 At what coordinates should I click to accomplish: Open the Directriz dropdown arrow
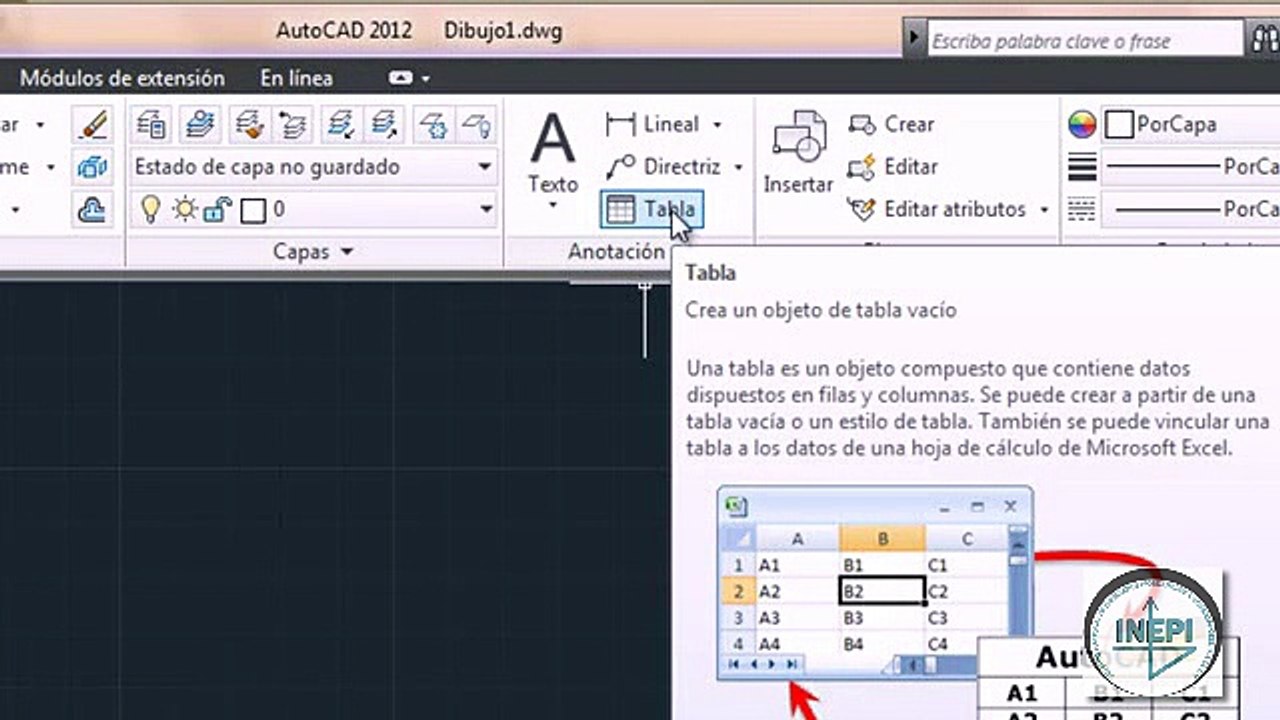[739, 167]
